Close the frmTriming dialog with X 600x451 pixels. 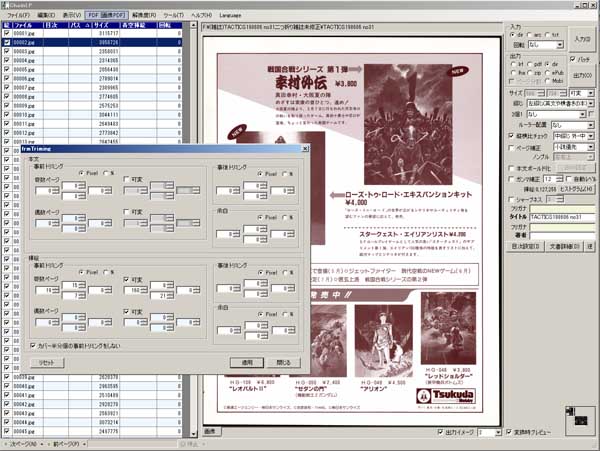pos(305,148)
